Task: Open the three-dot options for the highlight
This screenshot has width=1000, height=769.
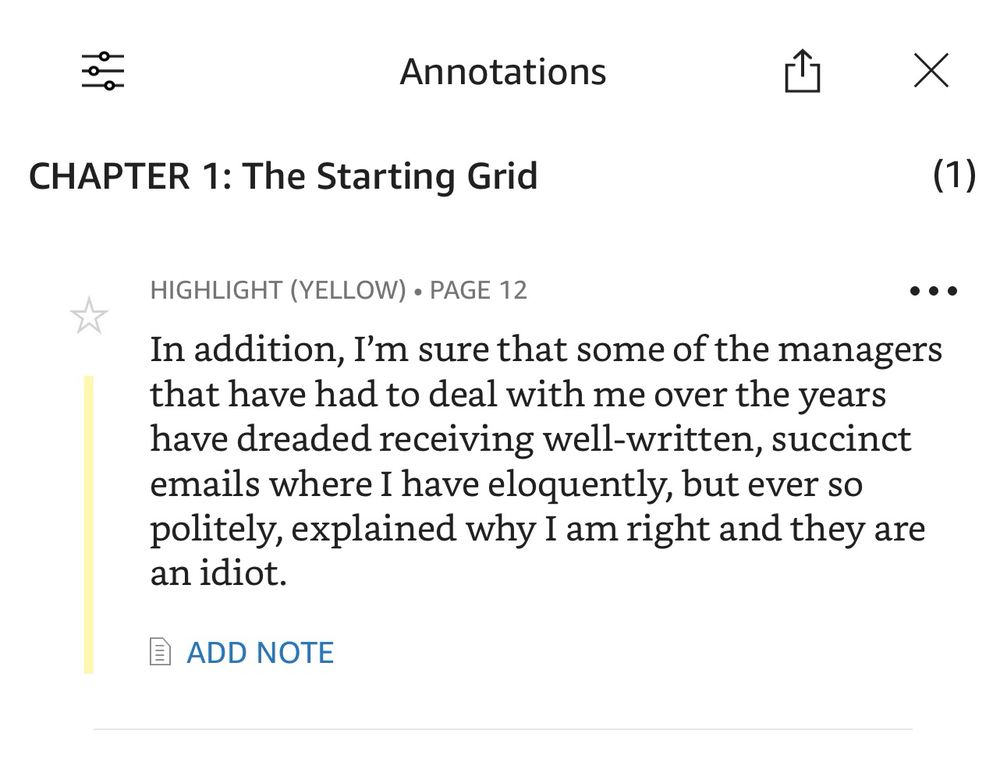Action: 933,291
